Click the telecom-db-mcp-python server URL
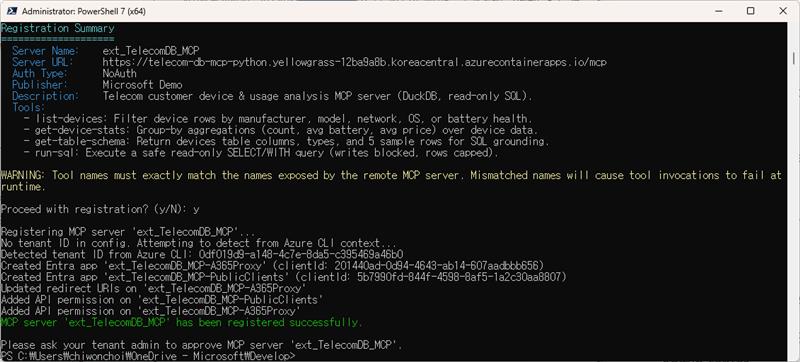 pos(355,62)
